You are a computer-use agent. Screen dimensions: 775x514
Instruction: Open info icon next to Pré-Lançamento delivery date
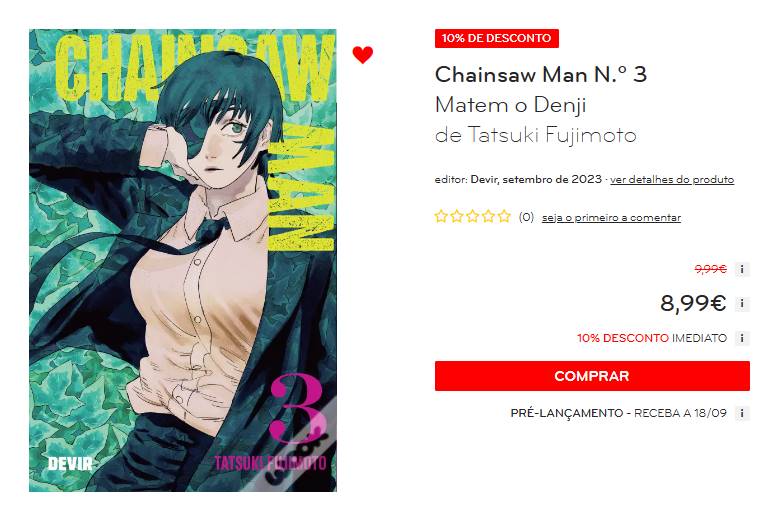pos(742,413)
